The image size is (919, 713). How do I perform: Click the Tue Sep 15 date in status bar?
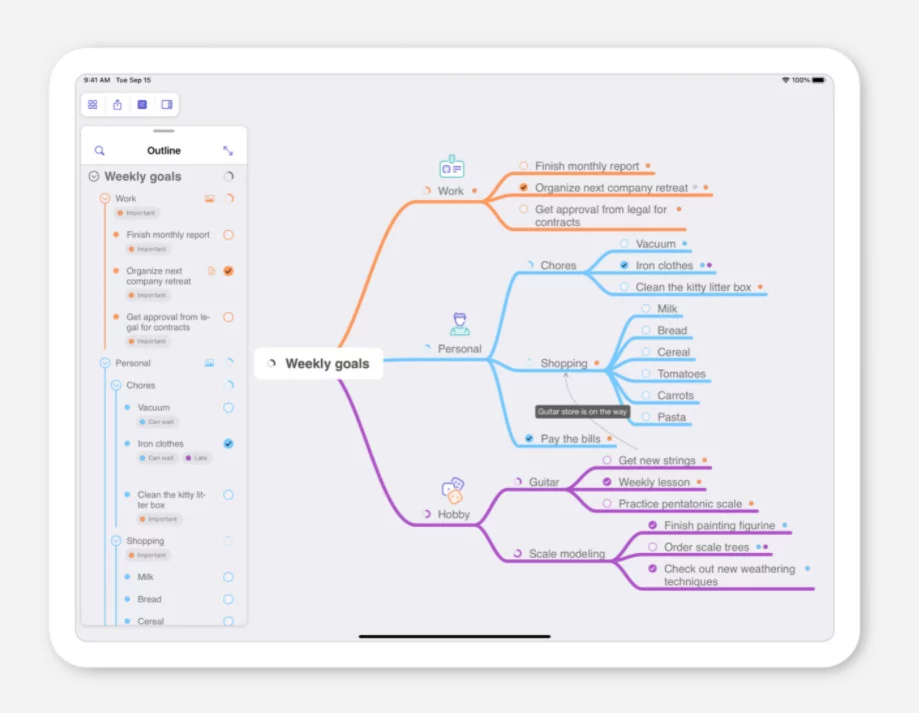click(x=133, y=80)
